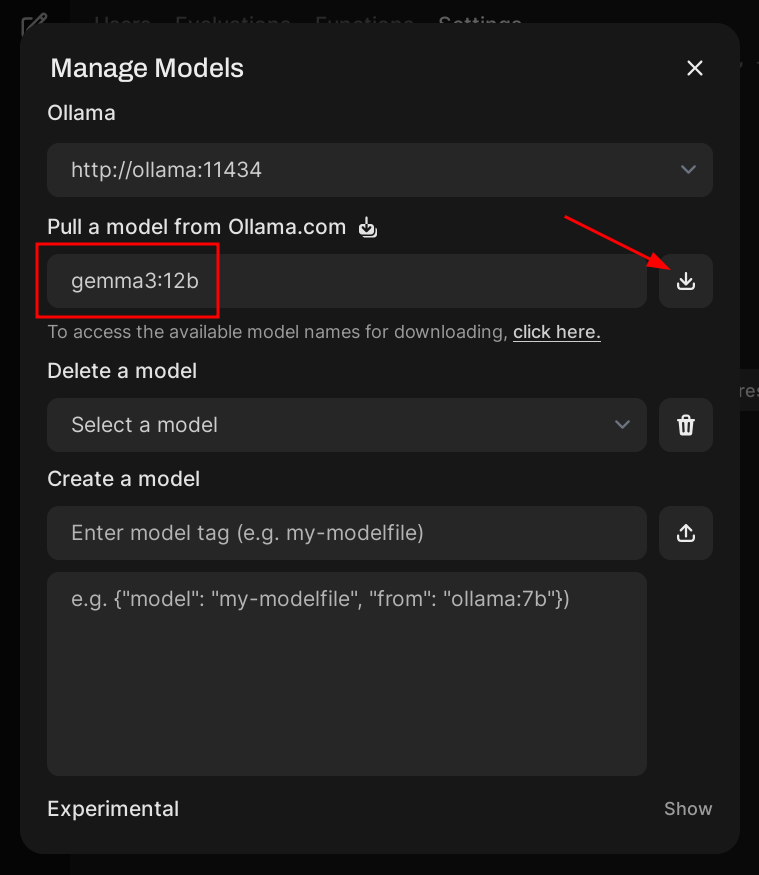The width and height of the screenshot is (759, 875).
Task: Click the trash icon to delete a model
Action: click(x=685, y=425)
